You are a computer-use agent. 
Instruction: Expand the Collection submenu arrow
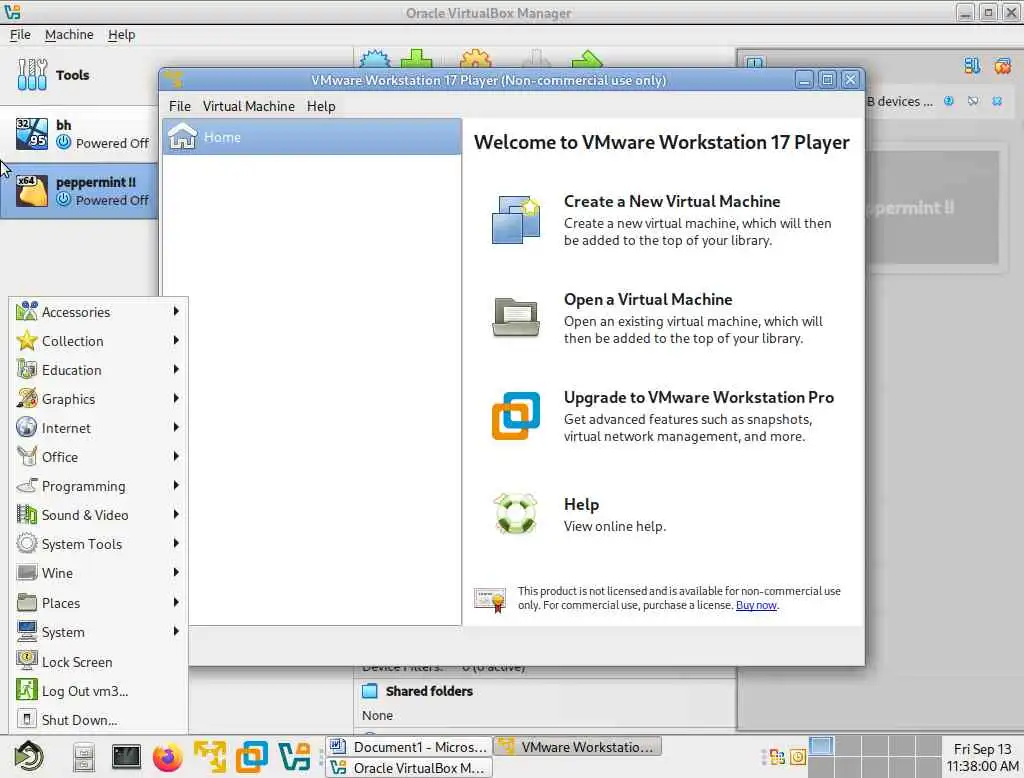point(176,340)
